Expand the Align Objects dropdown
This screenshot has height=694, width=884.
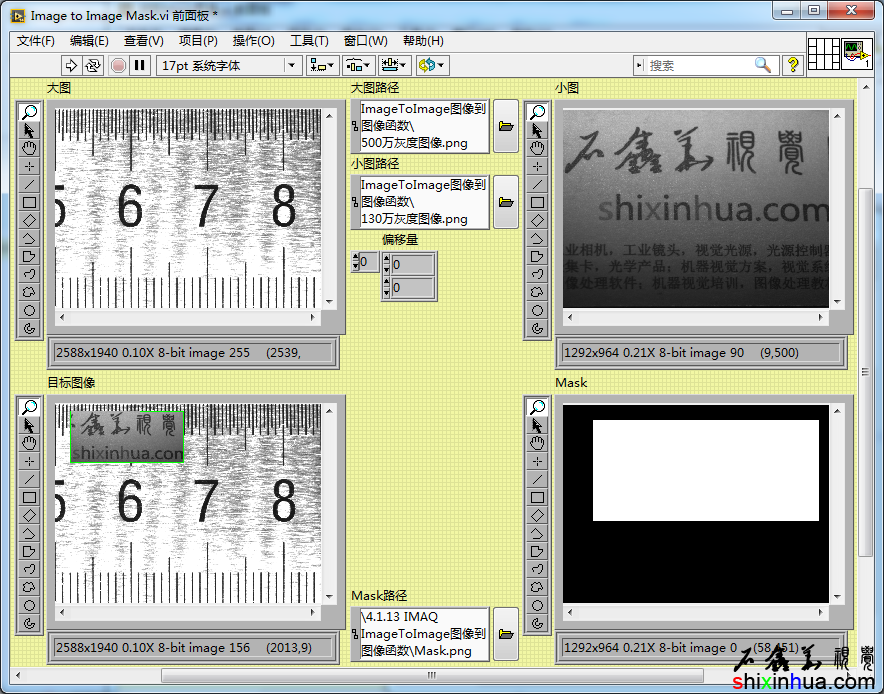[322, 65]
